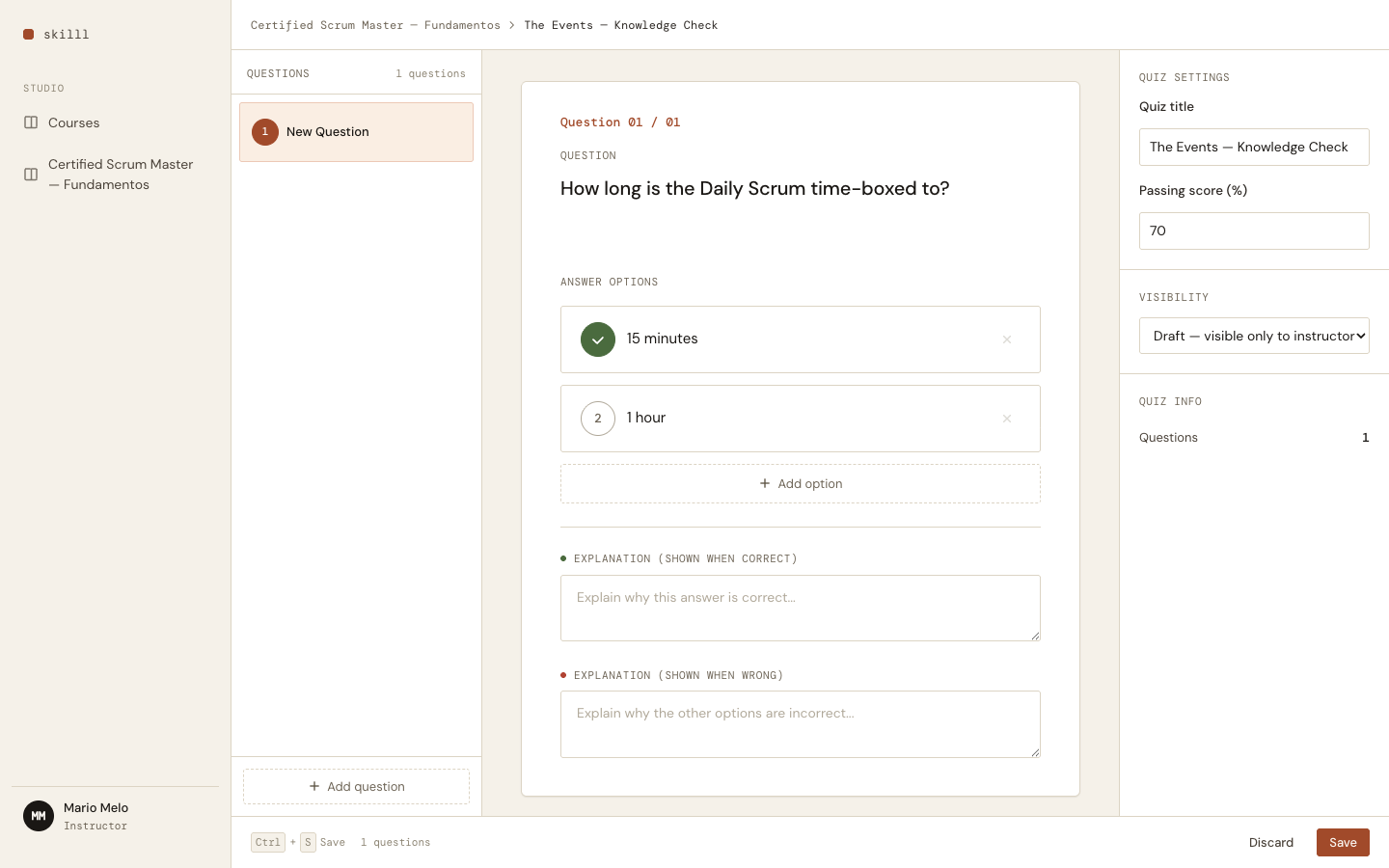Click the skilll brand name
The height and width of the screenshot is (868, 1389).
coord(67,35)
